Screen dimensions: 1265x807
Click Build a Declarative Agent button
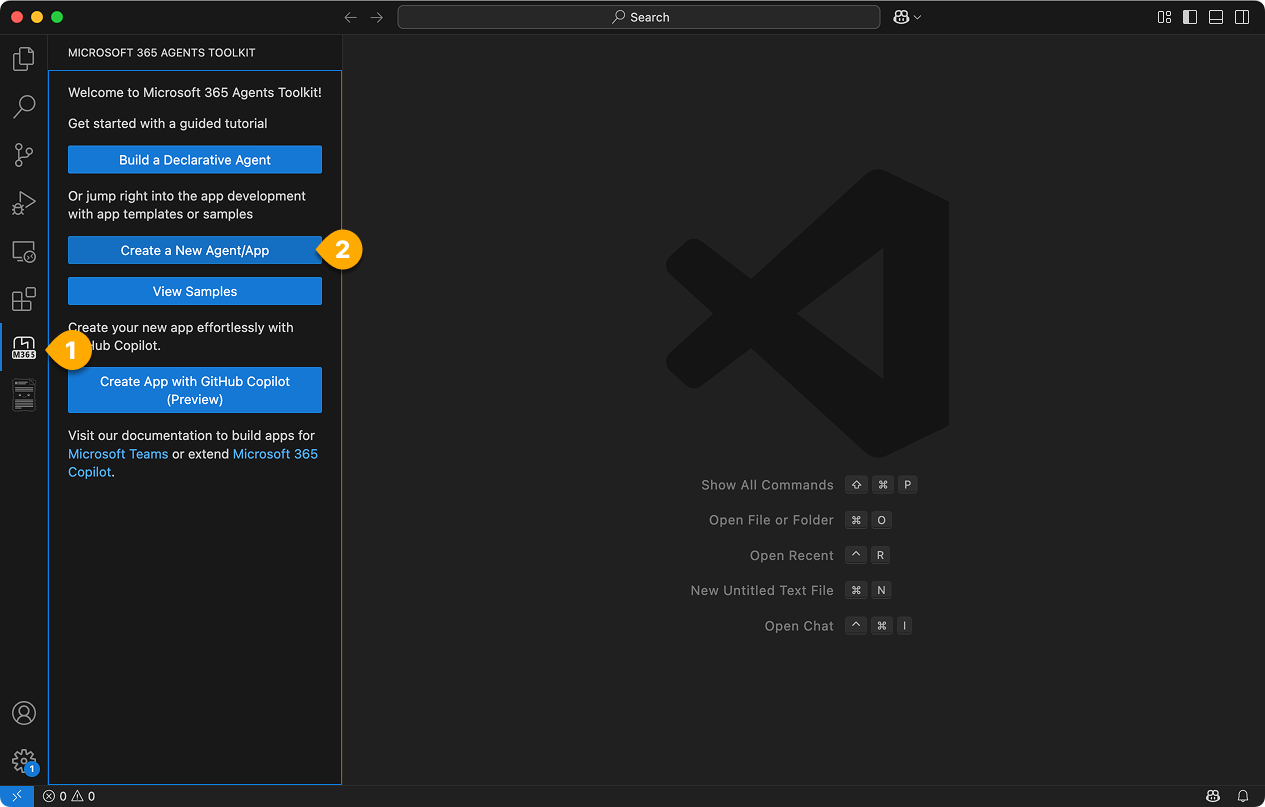(x=195, y=160)
